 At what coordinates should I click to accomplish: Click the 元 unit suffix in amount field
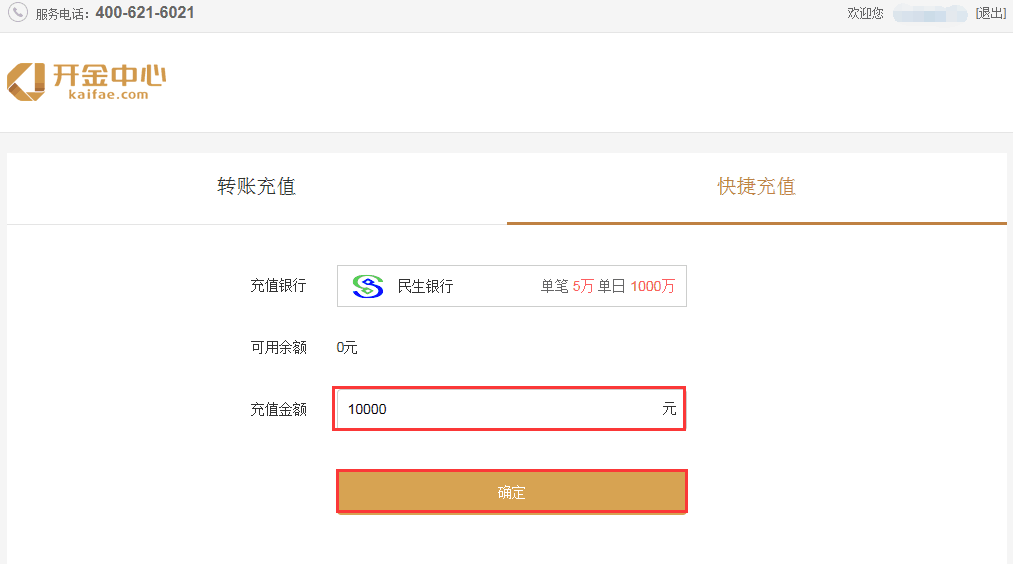pos(669,409)
